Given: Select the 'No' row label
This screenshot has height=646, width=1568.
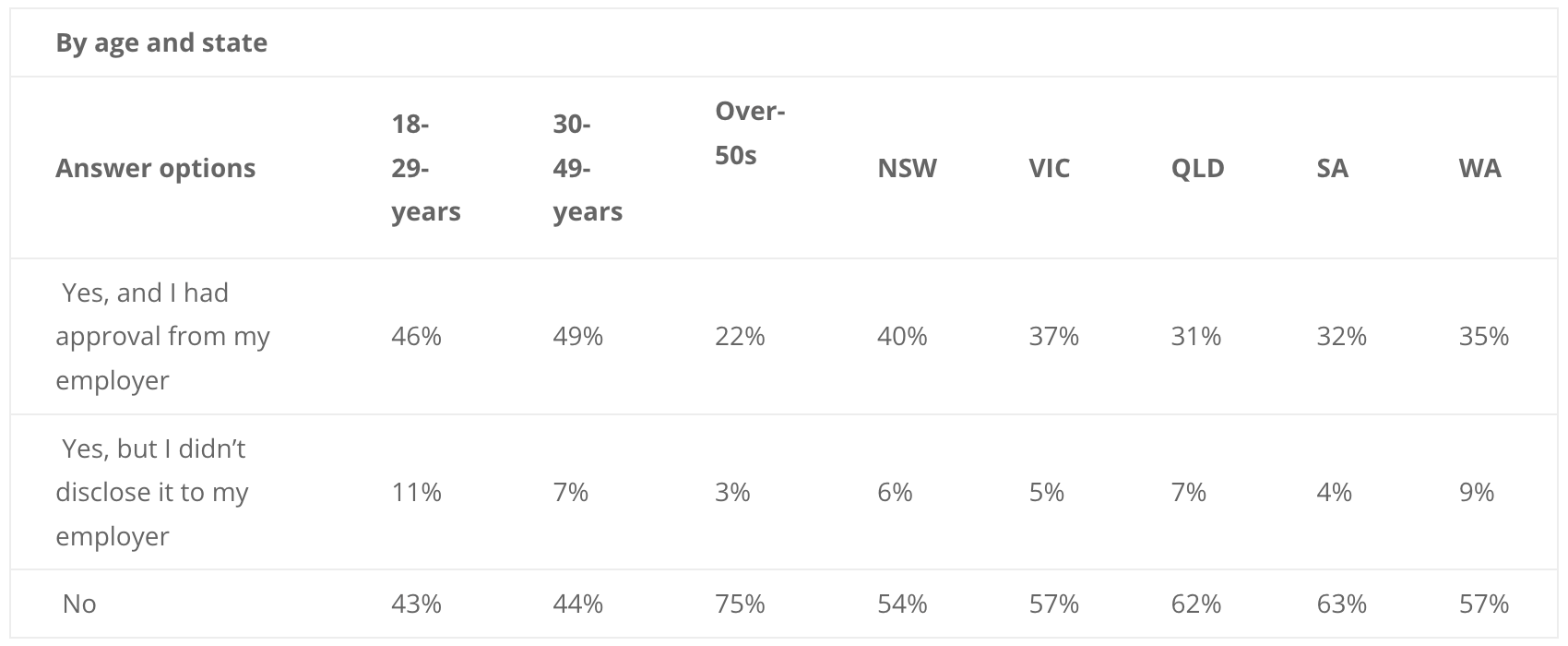Looking at the screenshot, I should 79,604.
